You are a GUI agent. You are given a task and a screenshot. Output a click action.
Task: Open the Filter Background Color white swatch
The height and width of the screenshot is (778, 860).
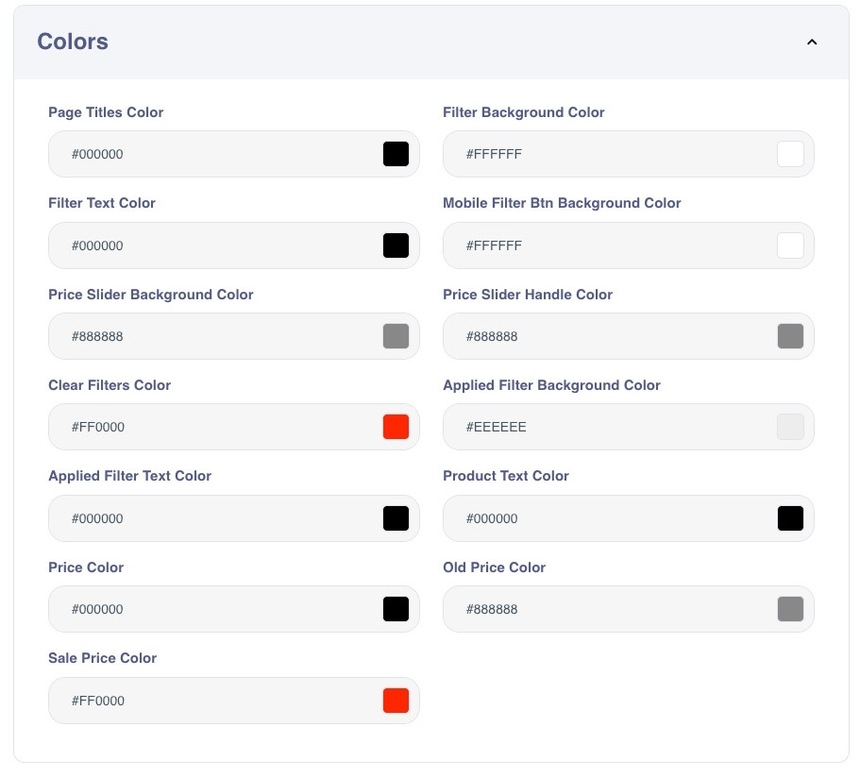point(790,154)
